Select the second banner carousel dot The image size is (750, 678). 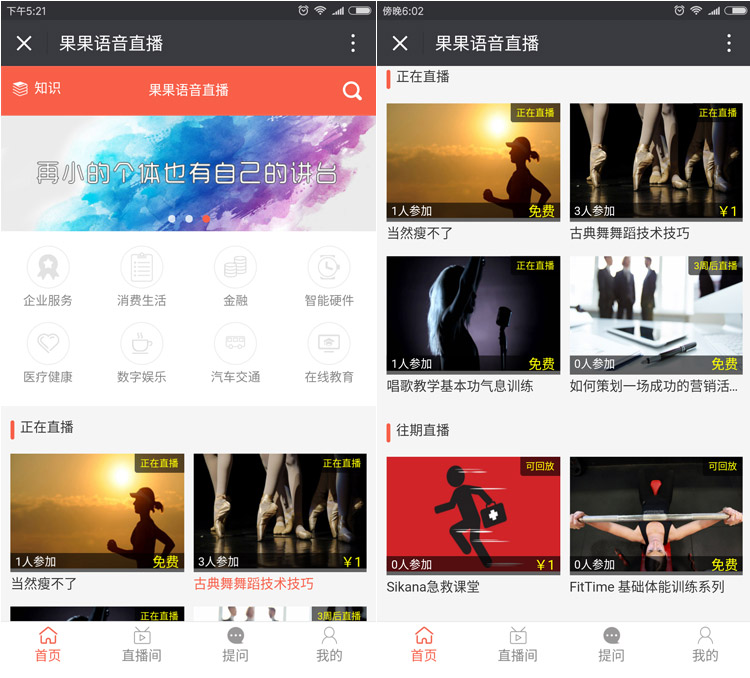coord(189,219)
